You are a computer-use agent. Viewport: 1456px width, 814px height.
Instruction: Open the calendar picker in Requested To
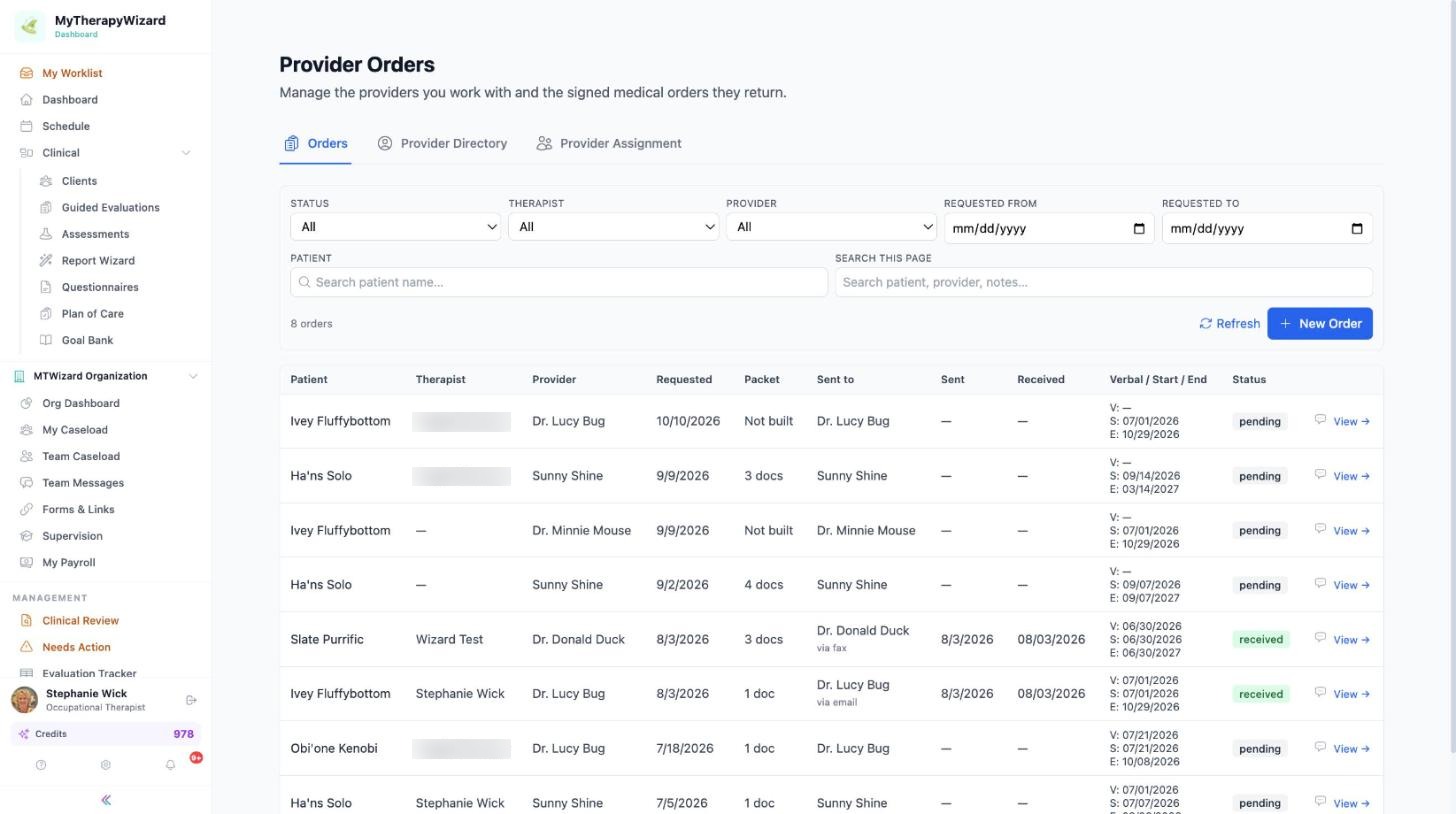click(x=1357, y=228)
